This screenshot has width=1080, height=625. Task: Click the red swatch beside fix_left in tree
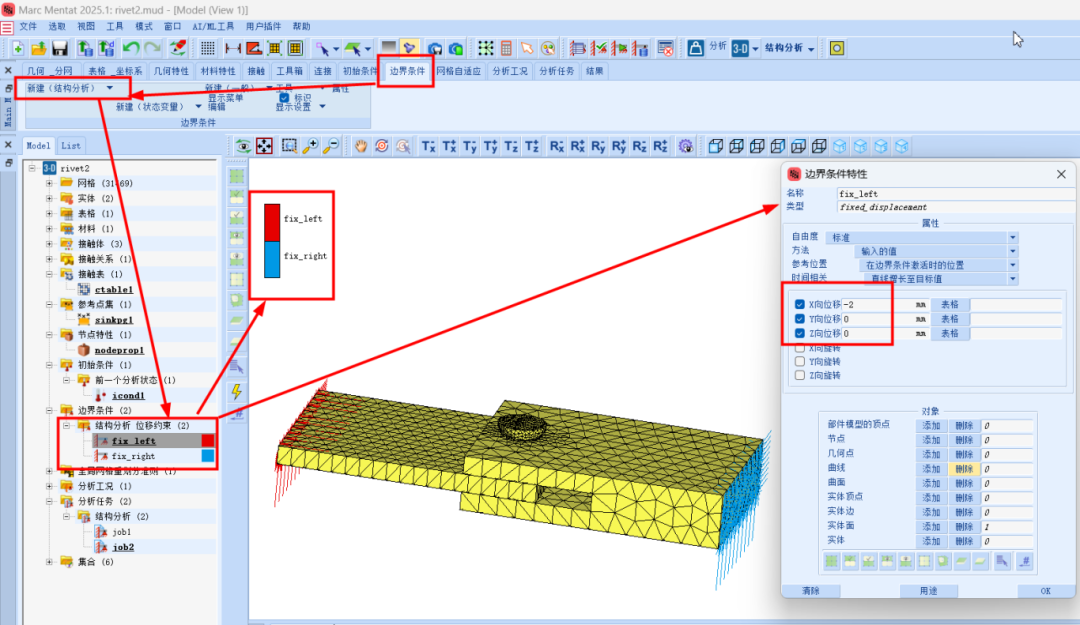point(208,440)
